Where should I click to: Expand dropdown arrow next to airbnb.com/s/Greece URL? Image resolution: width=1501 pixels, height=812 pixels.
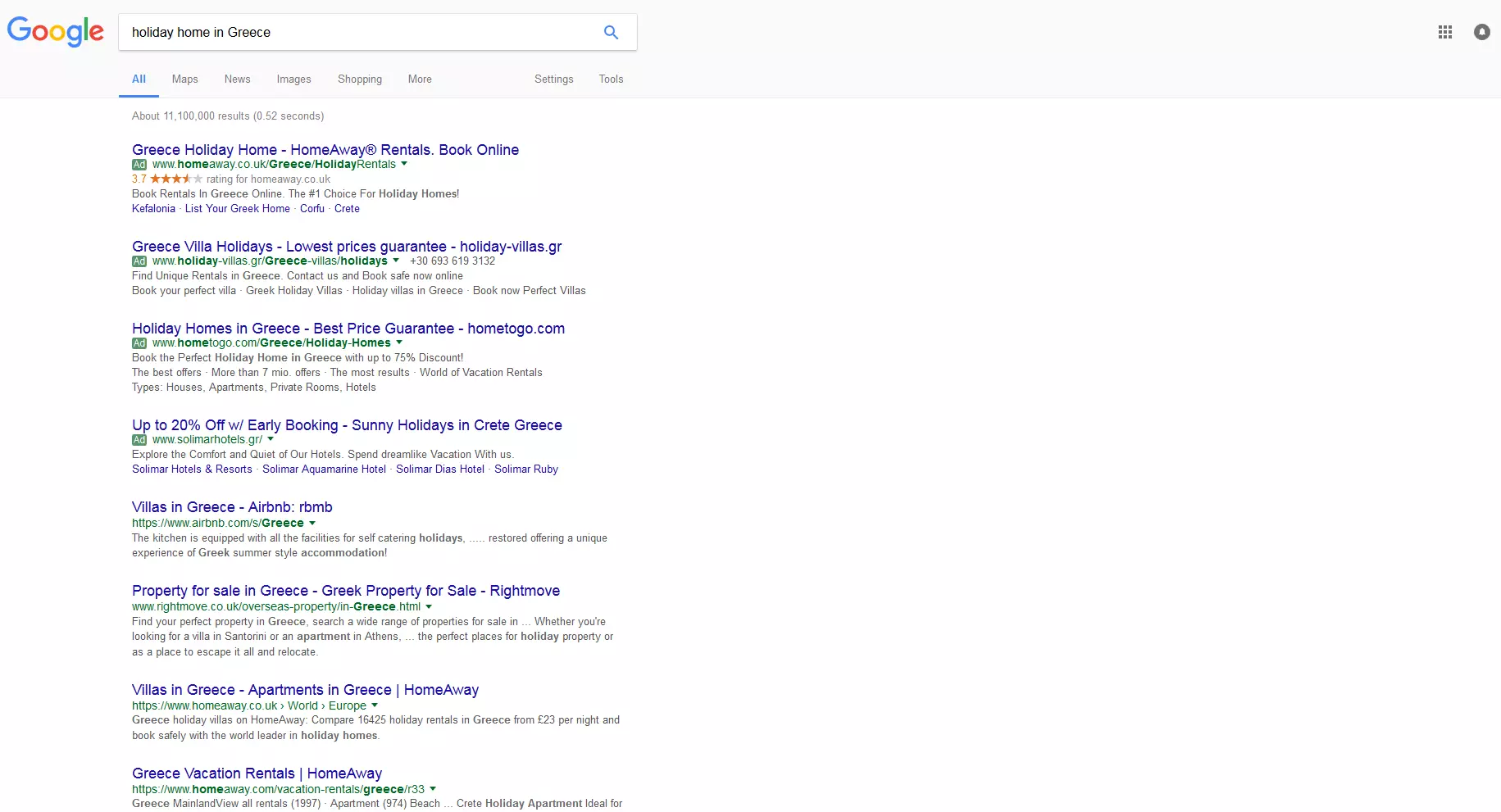coord(312,523)
